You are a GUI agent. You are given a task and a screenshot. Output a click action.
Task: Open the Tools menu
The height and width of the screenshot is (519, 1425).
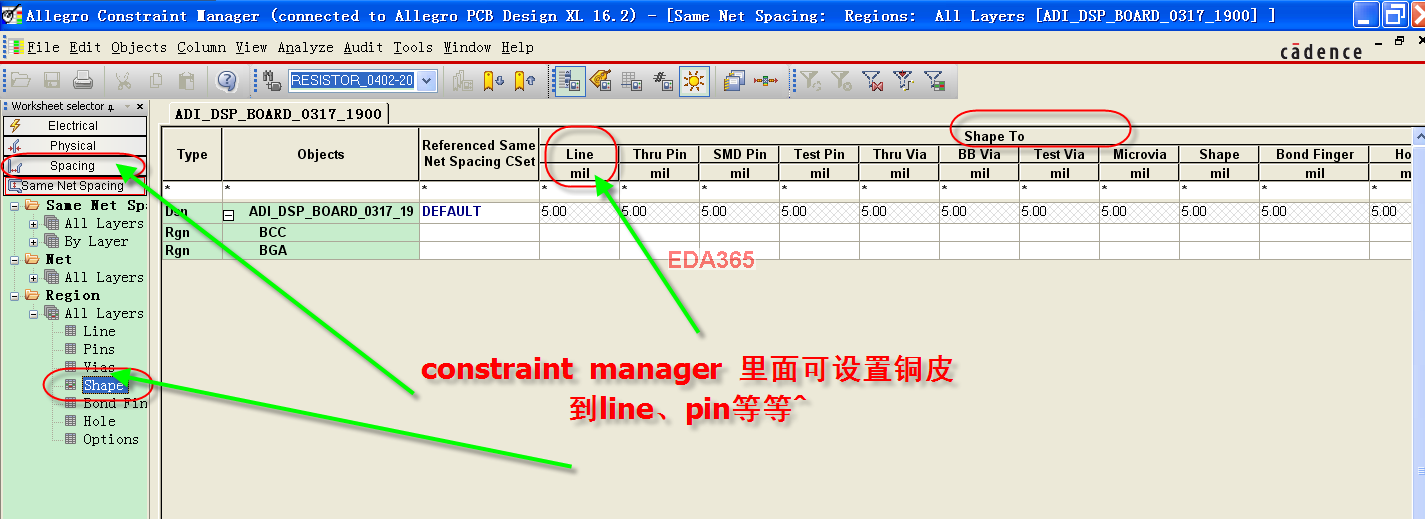click(413, 47)
